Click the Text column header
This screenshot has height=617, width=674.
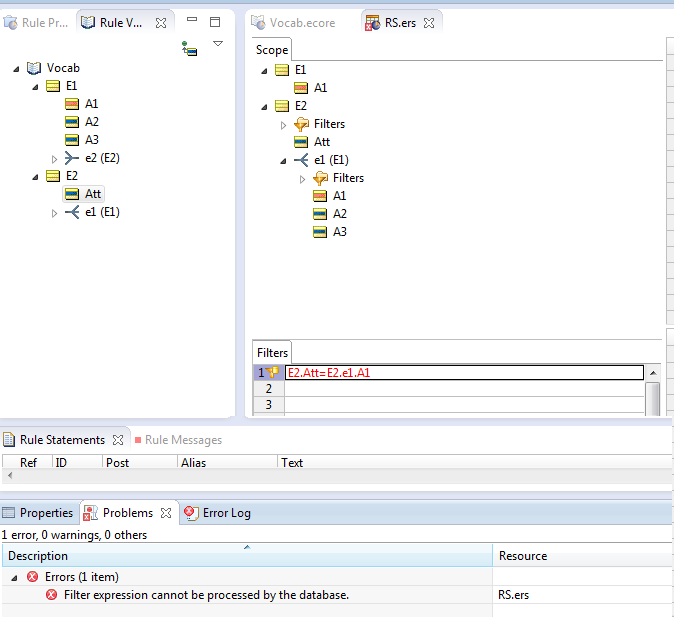pos(473,462)
